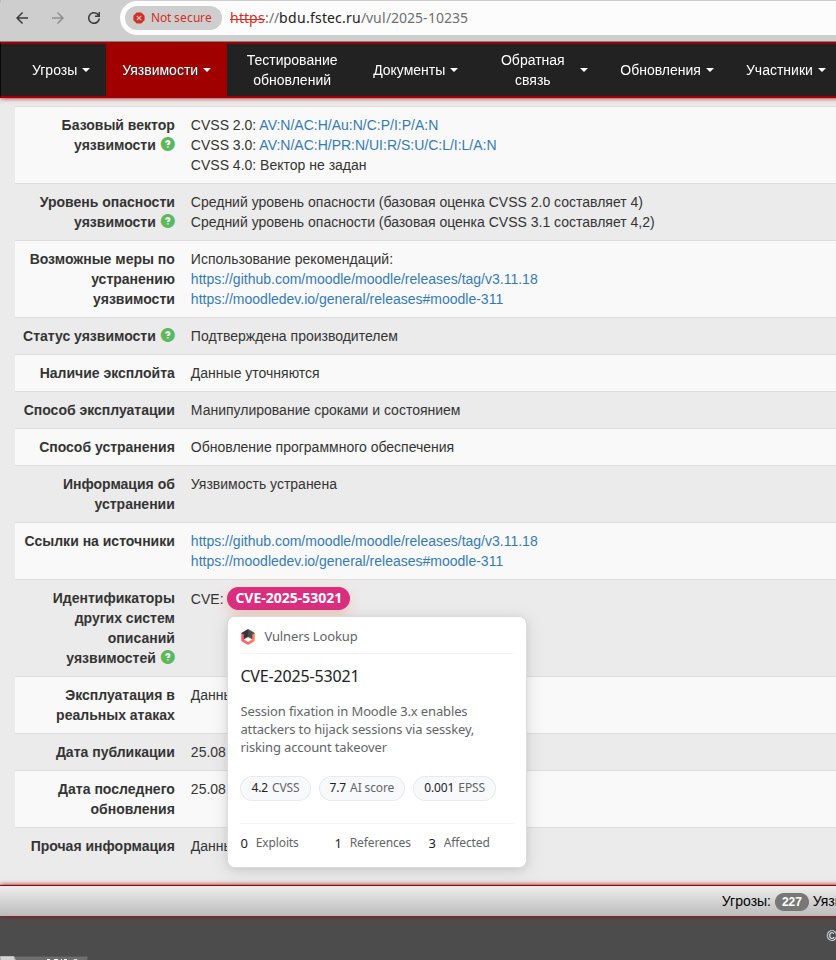The height and width of the screenshot is (960, 836).
Task: Open the Документы dropdown menu
Action: coord(415,70)
